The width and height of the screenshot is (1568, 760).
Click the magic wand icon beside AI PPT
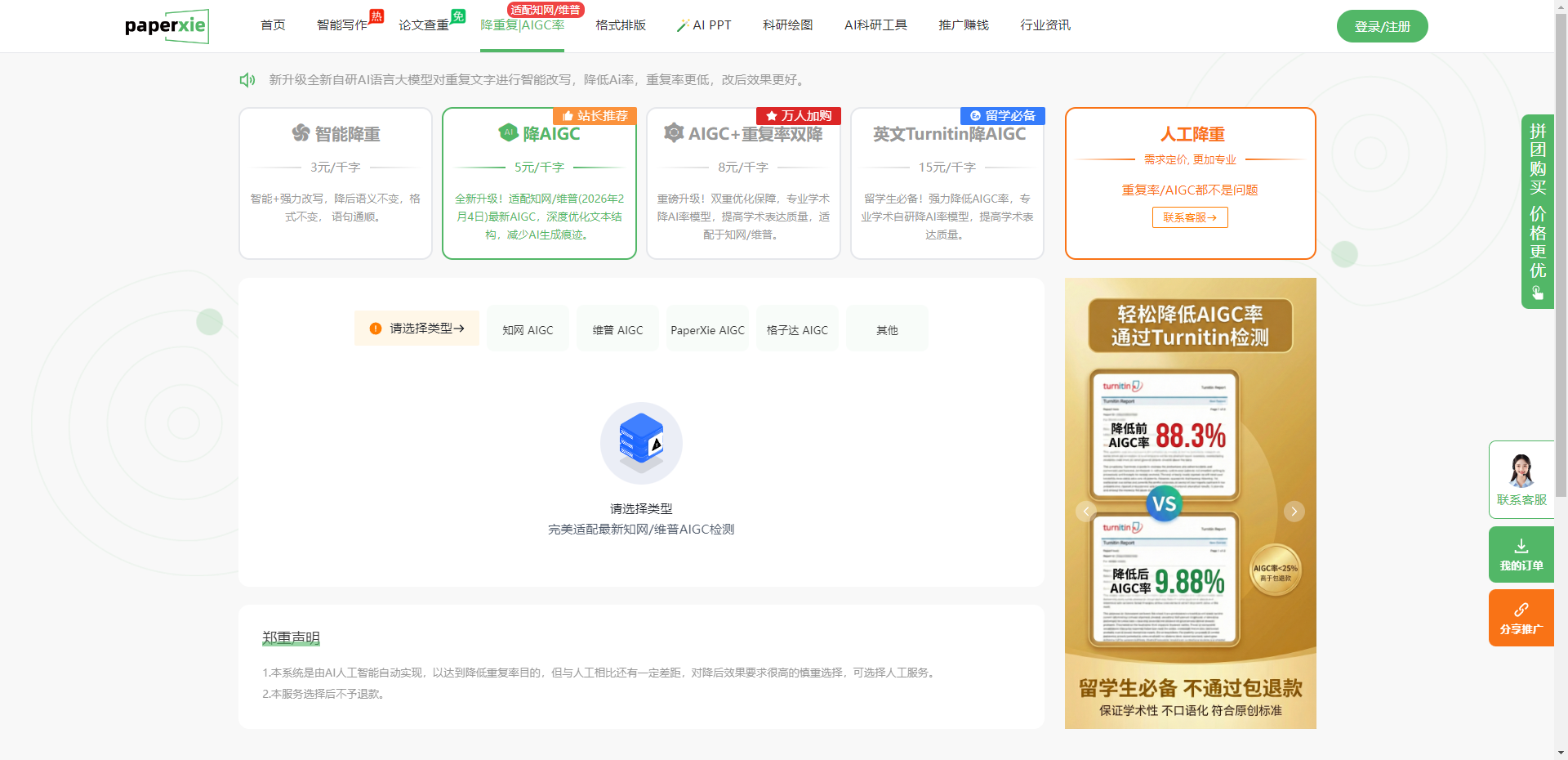[683, 25]
